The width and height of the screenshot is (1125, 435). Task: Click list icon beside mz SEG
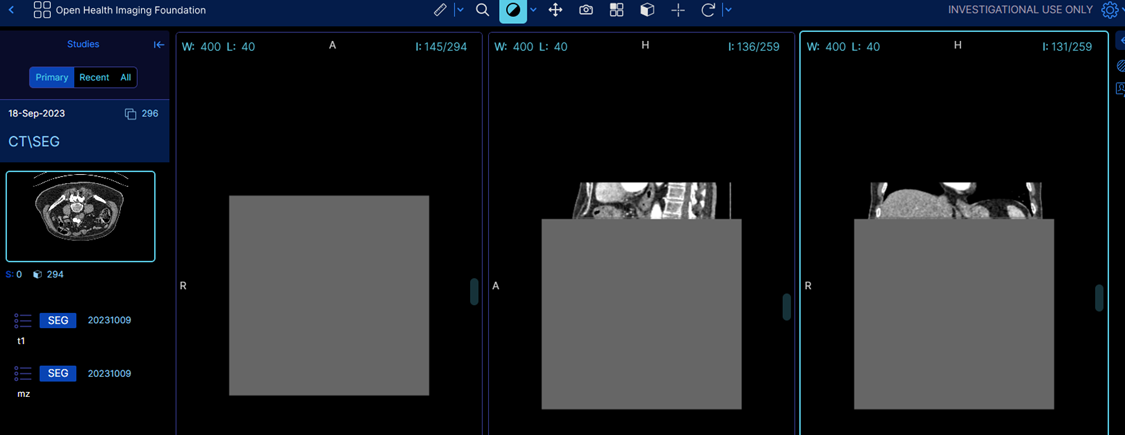(23, 373)
